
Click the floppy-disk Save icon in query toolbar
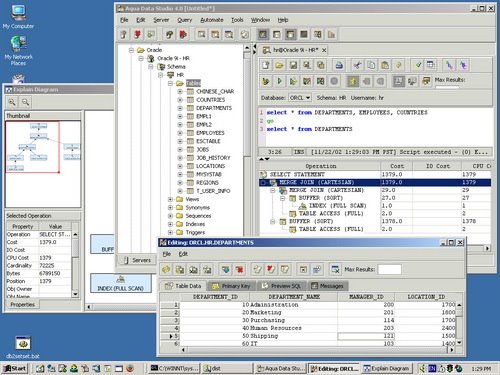click(293, 65)
